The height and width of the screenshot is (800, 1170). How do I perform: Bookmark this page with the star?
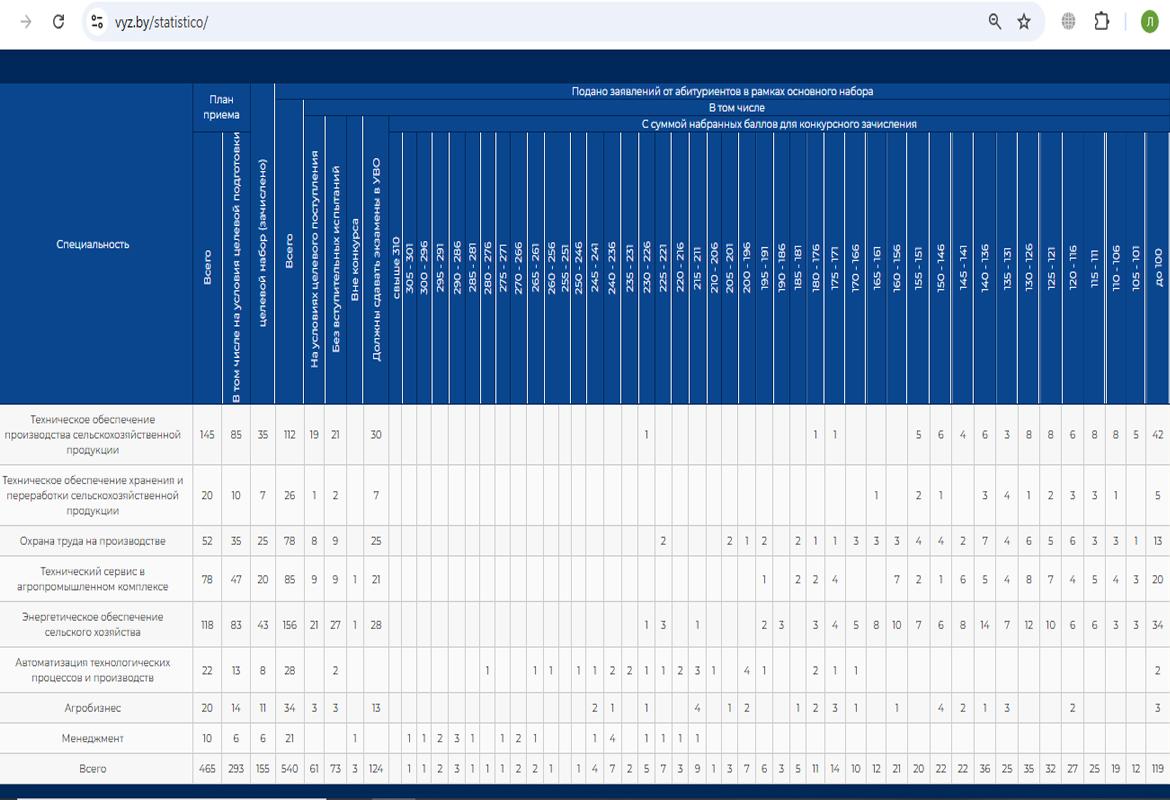click(x=1024, y=22)
